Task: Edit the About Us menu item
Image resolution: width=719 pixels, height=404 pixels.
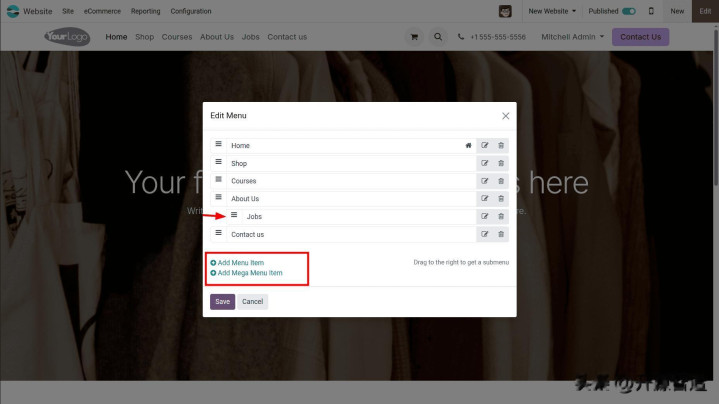Action: click(x=485, y=199)
